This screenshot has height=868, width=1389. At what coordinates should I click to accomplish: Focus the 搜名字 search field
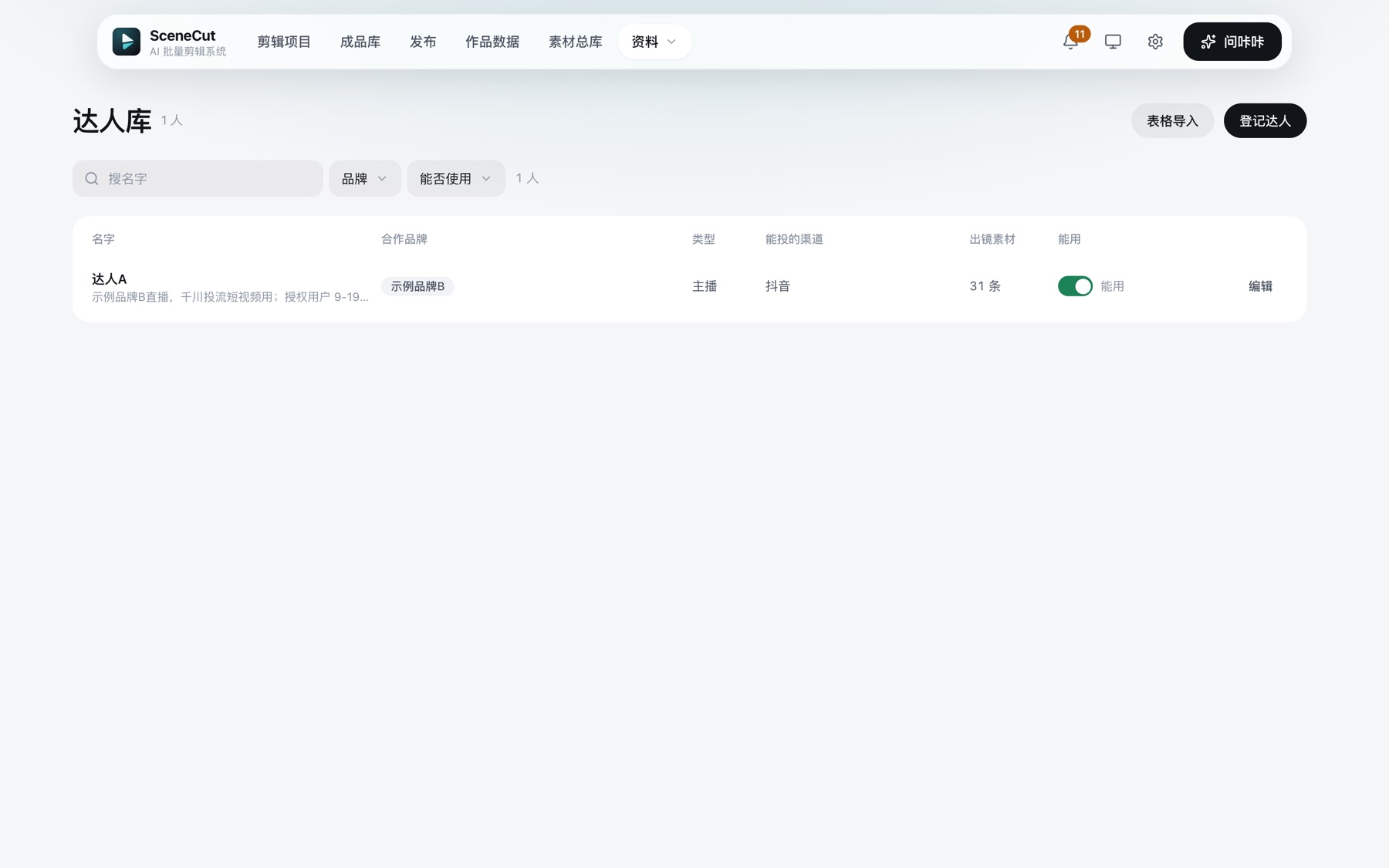198,179
